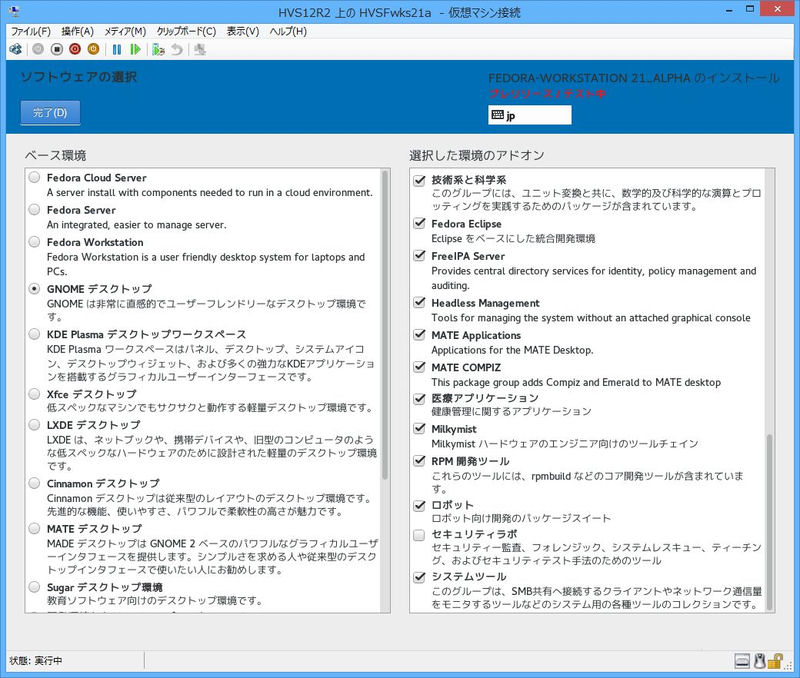Toggle the Milkymist checkbox
Viewport: 800px width, 678px height.
point(419,429)
